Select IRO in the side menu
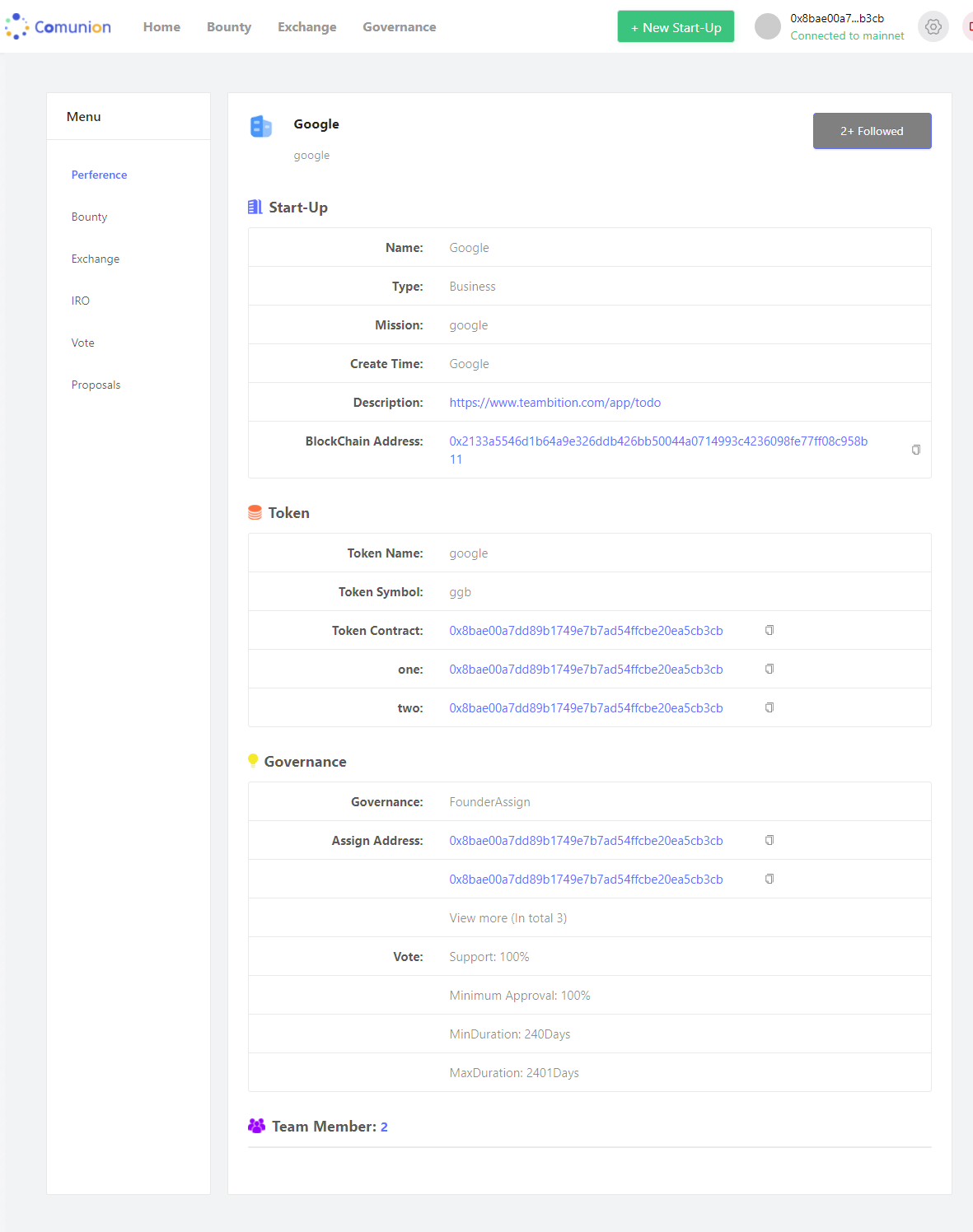The height and width of the screenshot is (1232, 973). [x=81, y=301]
